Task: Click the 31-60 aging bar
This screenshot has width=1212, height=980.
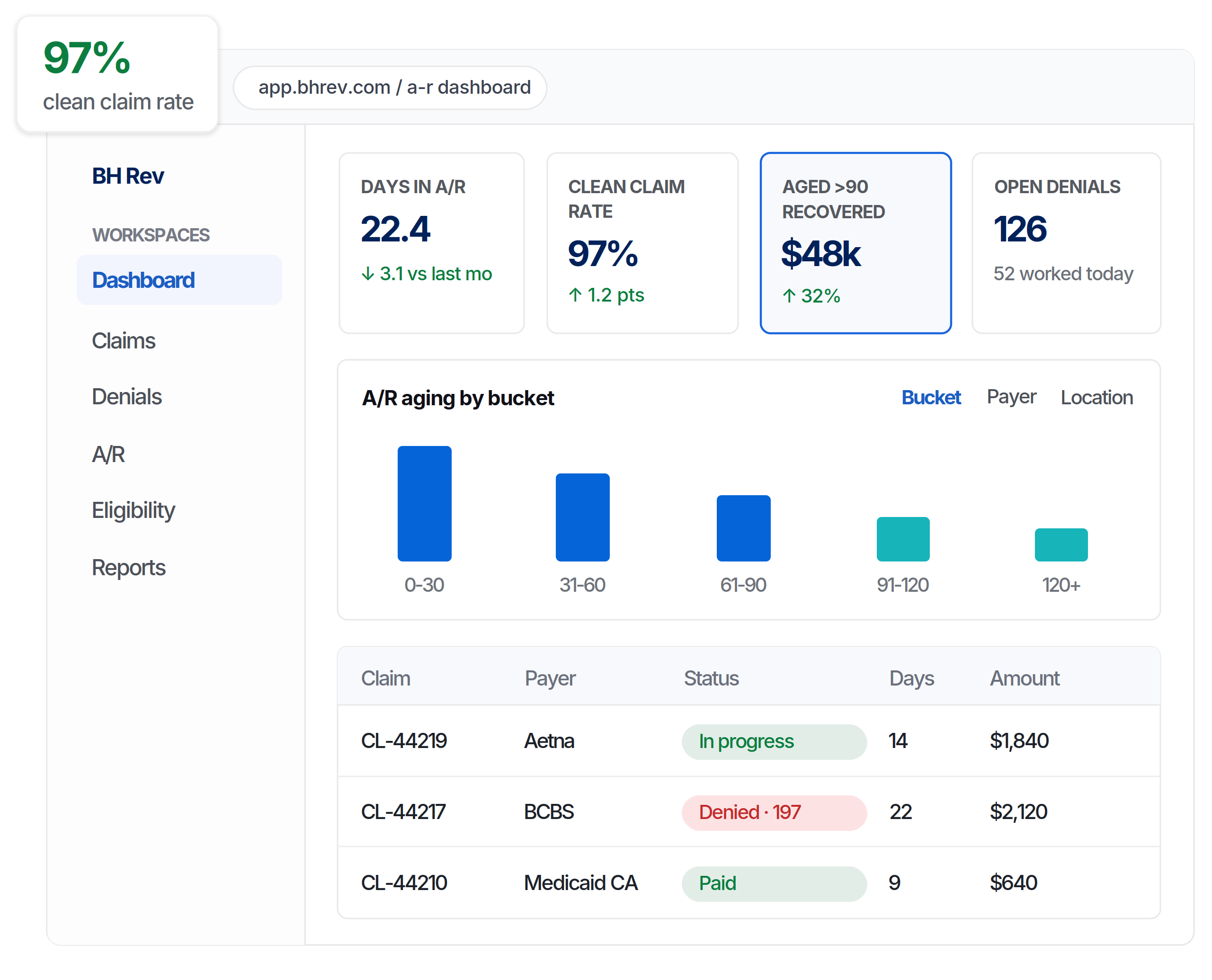Action: [583, 517]
